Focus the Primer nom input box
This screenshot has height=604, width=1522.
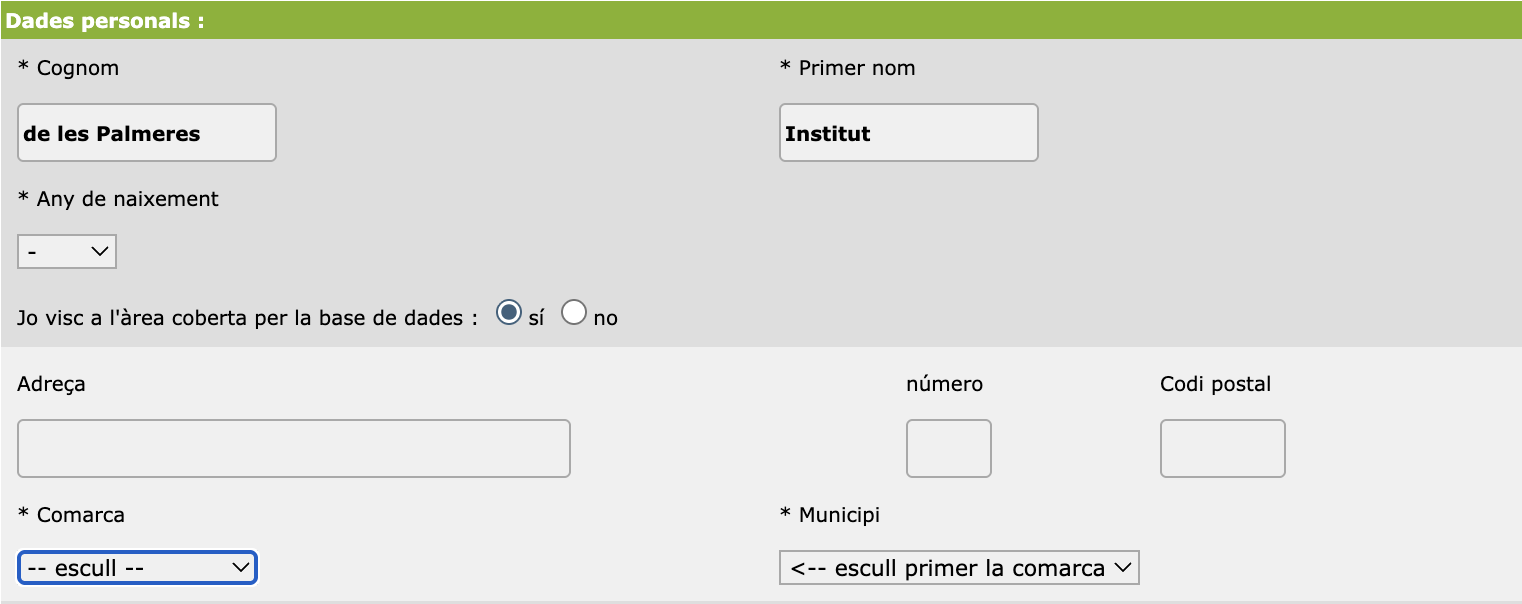pyautogui.click(x=908, y=133)
